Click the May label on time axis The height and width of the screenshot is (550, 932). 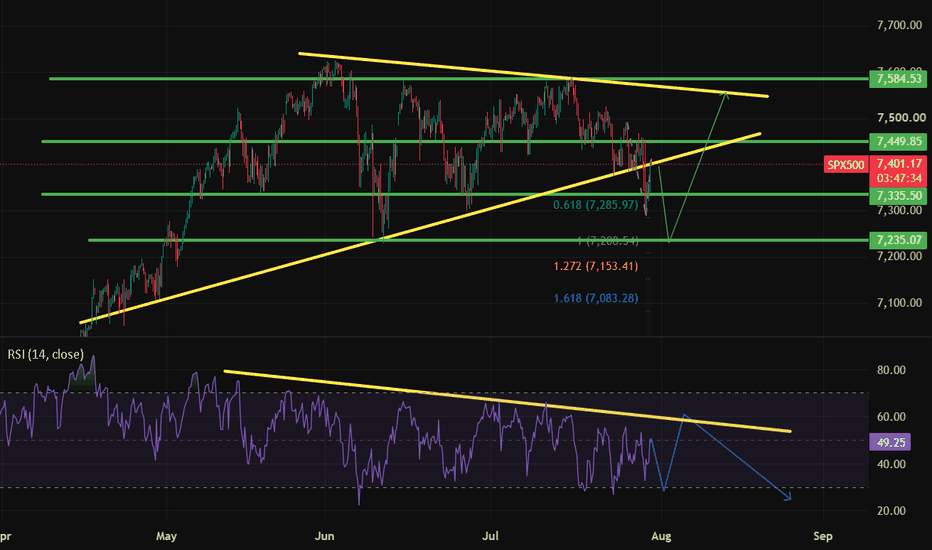click(x=166, y=536)
